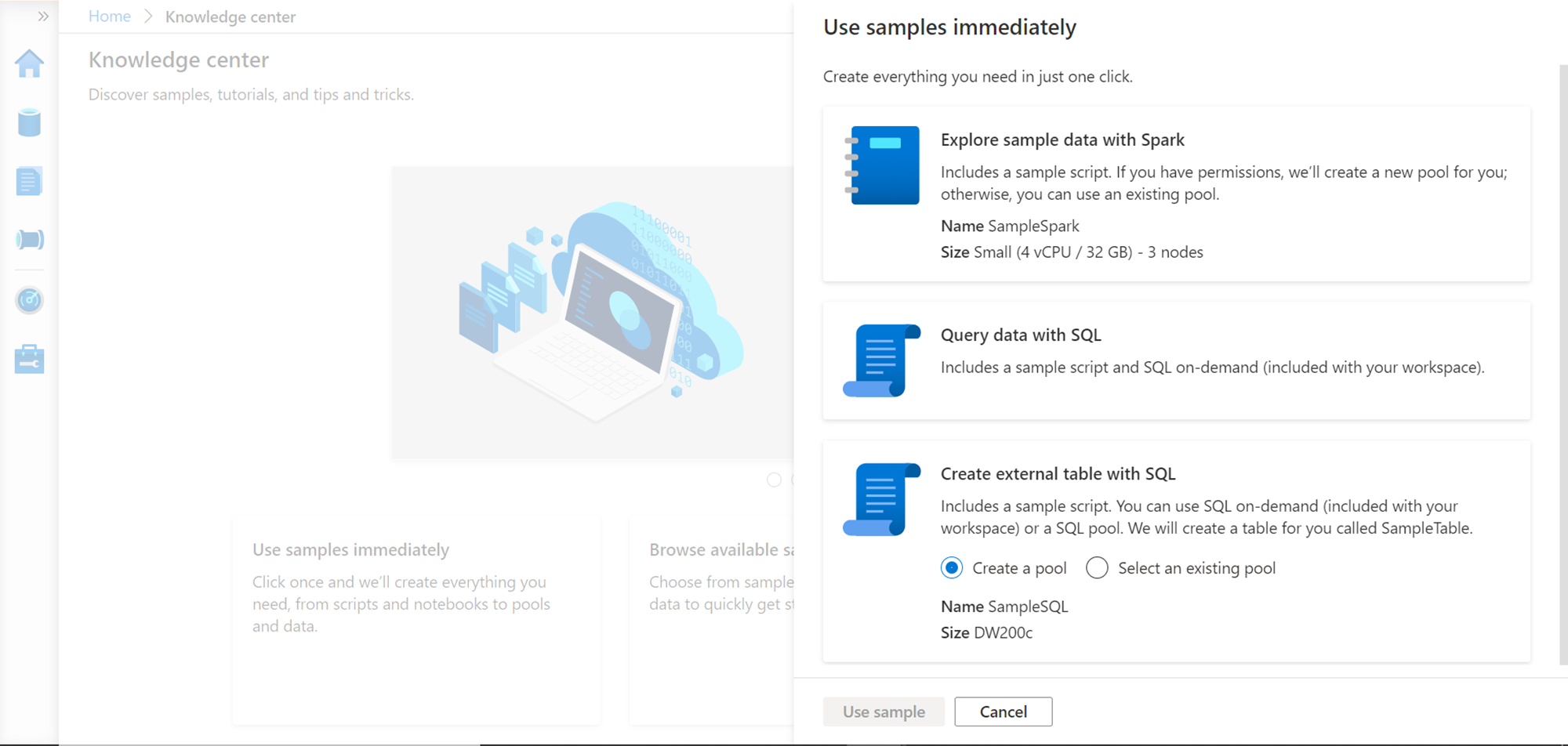Click the Knowledge center breadcrumb item
Screen dimensions: 1568x746
(x=230, y=17)
